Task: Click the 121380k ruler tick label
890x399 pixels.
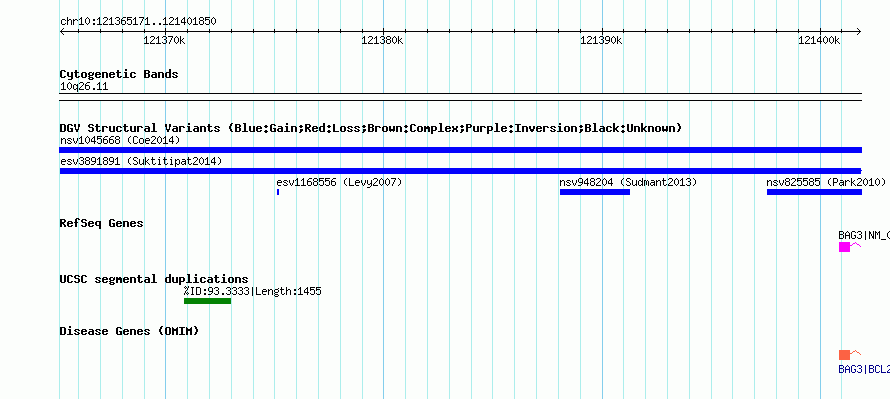Action: pos(383,40)
